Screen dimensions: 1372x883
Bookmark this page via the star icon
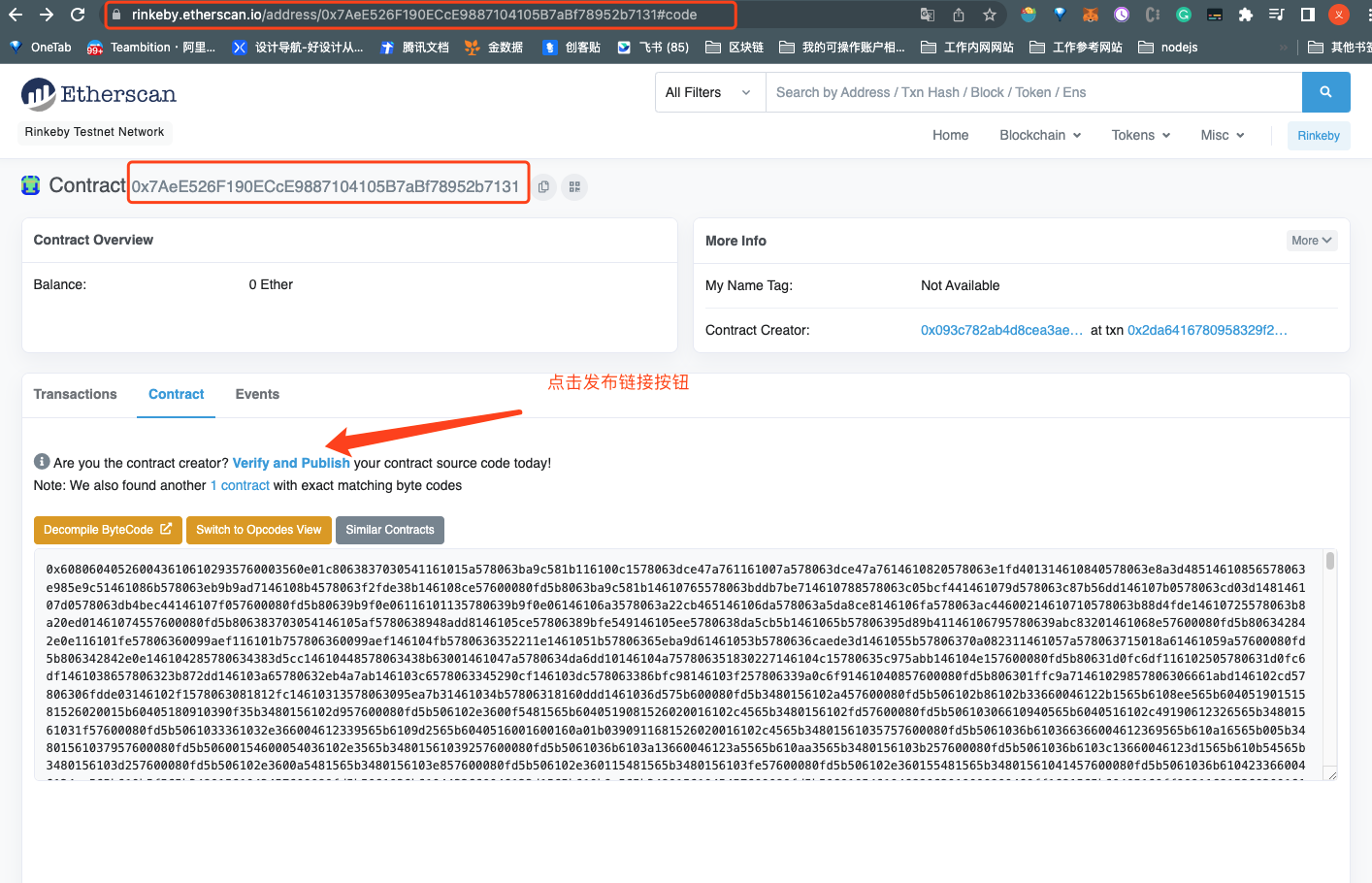[x=989, y=15]
